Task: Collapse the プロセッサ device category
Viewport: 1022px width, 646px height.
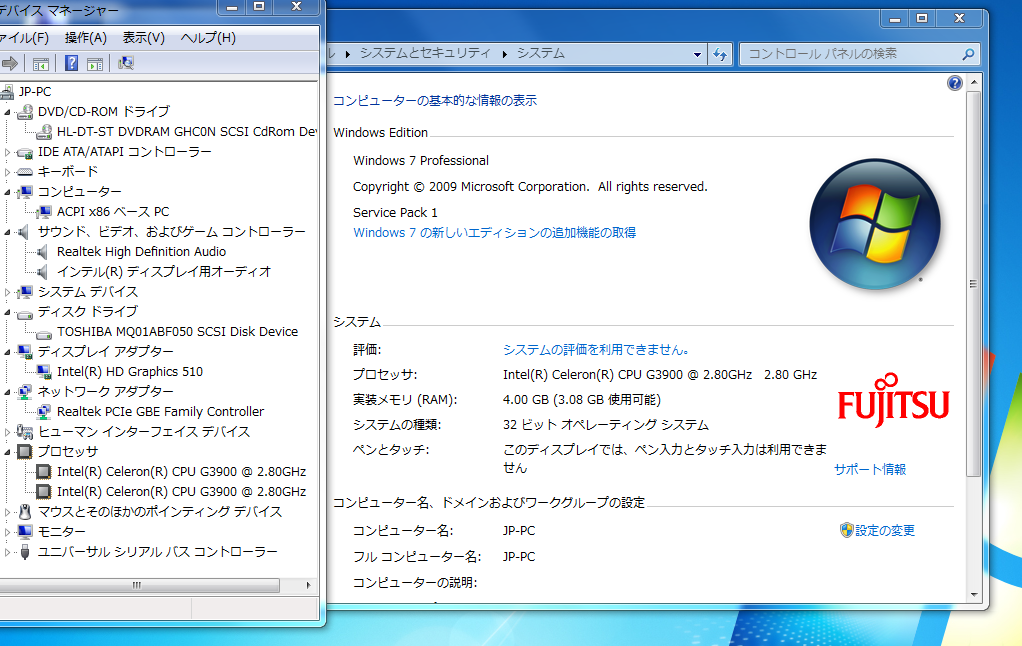Action: (x=8, y=451)
